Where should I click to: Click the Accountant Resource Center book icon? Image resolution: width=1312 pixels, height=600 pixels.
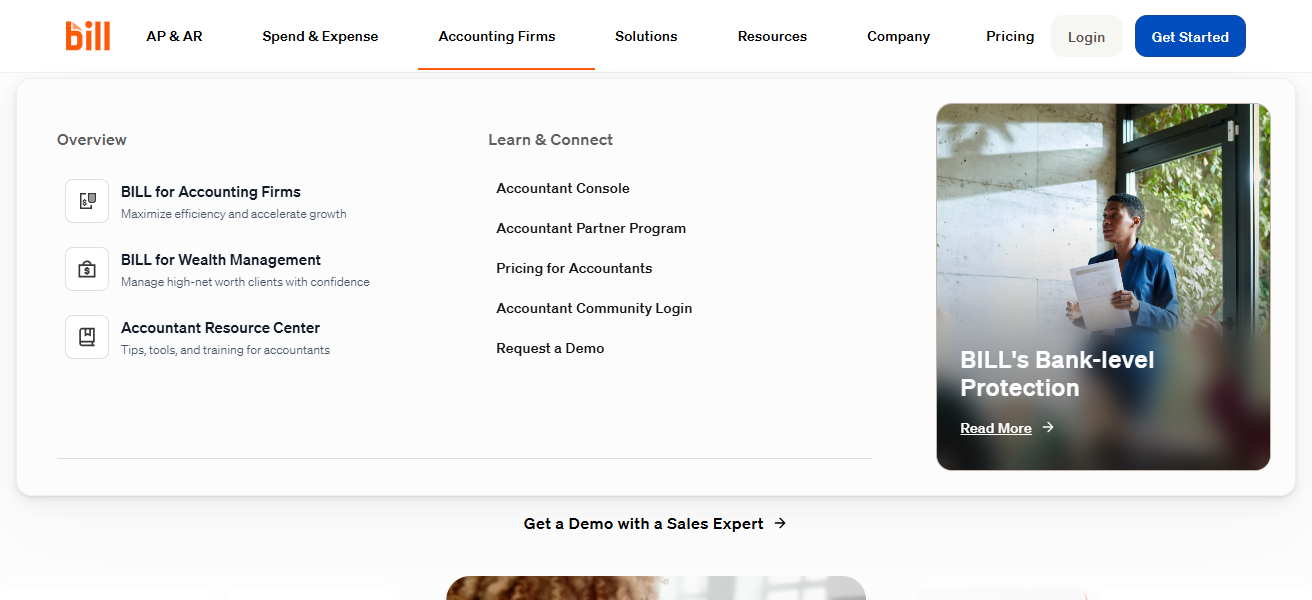point(87,337)
